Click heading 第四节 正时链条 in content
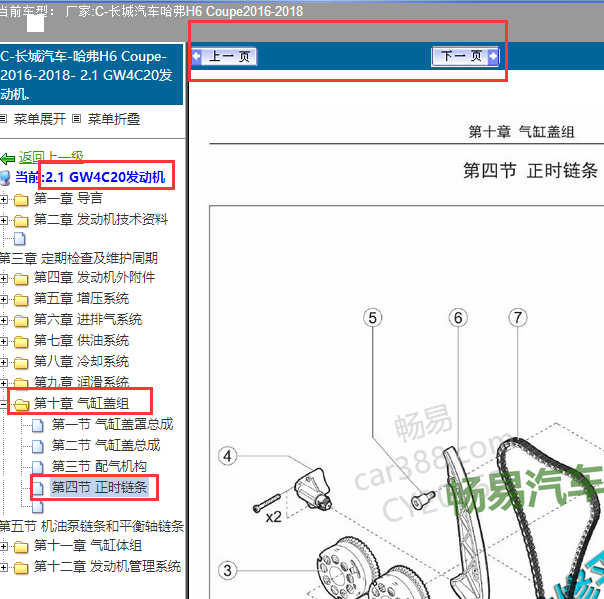 pyautogui.click(x=530, y=170)
